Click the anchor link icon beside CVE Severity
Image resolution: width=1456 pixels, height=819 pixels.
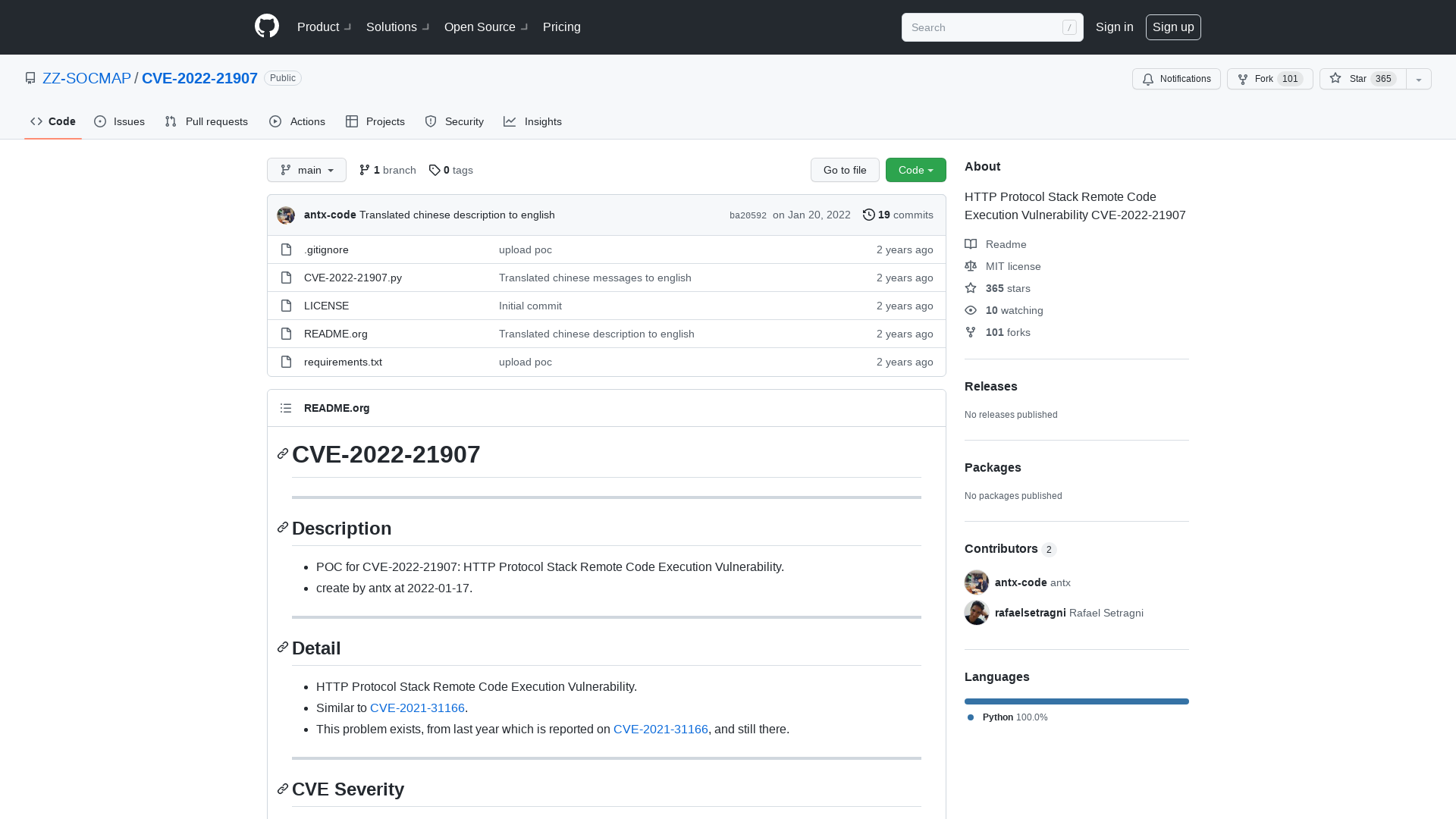tap(283, 789)
